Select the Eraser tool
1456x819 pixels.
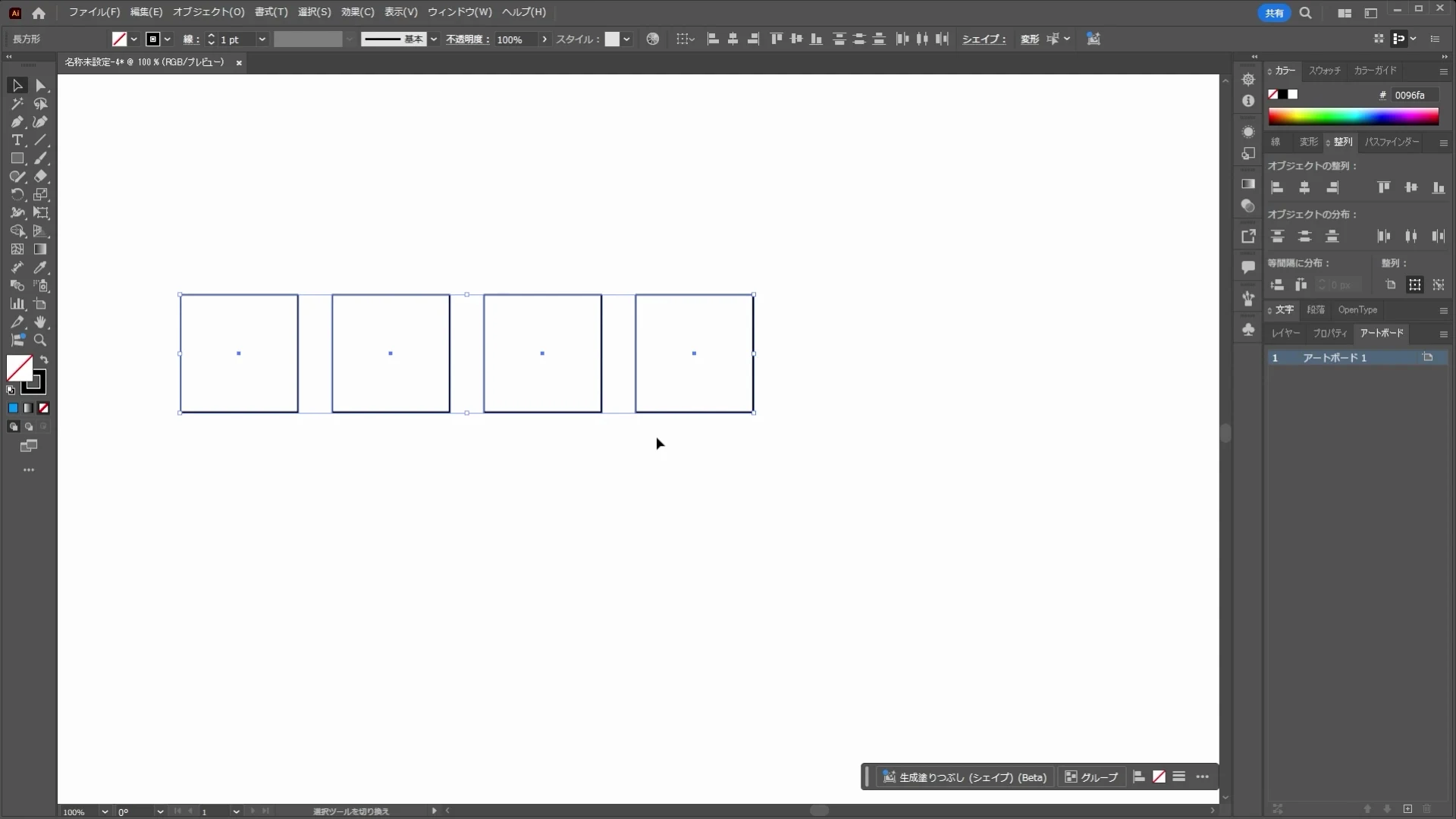coord(41,177)
